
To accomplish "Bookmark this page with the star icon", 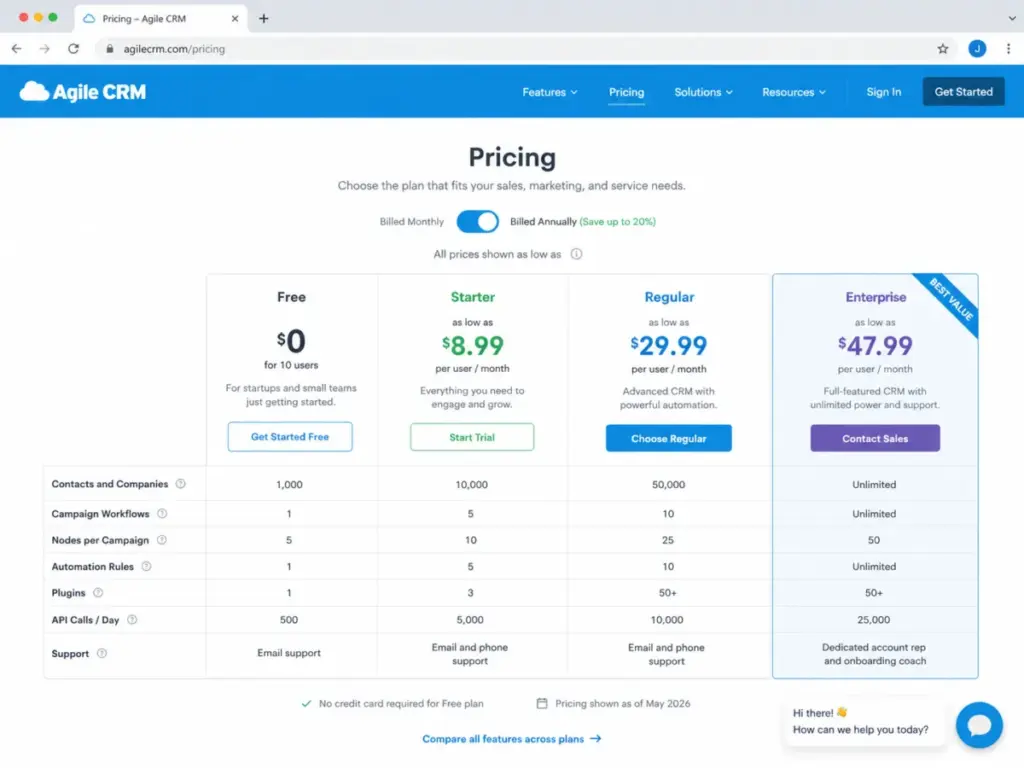I will click(942, 49).
